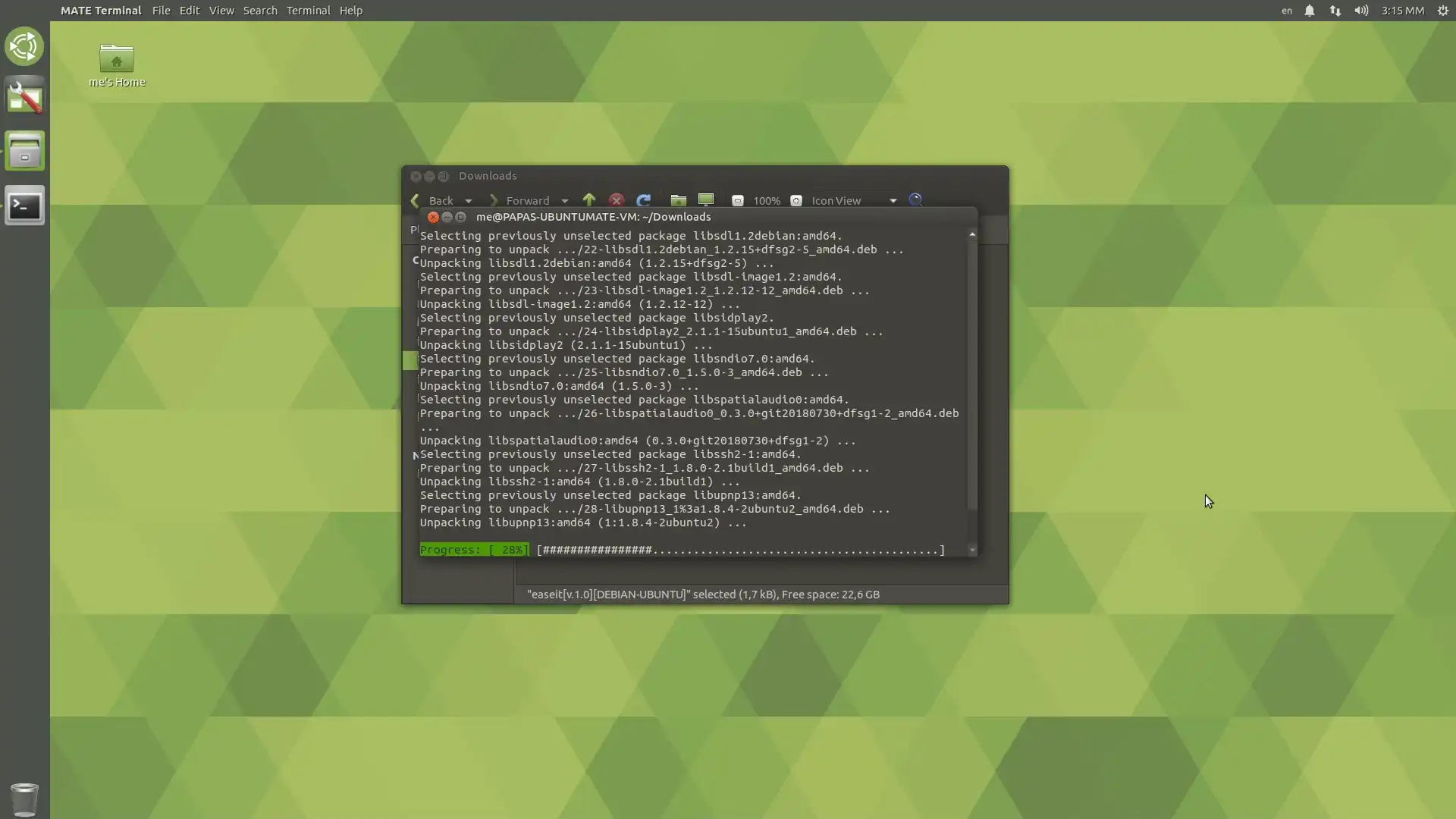Click the terminal vertical scrollbar thumb
1456x819 pixels.
point(972,375)
